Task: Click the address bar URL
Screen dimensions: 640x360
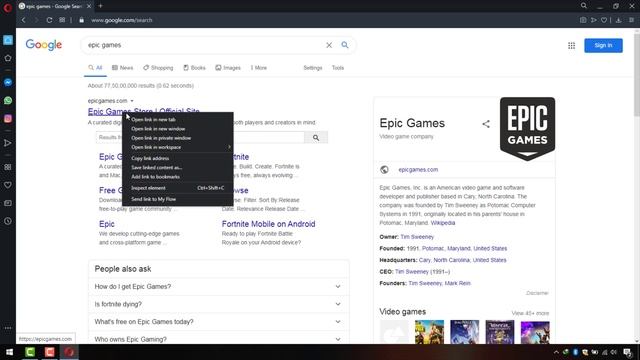Action: 122,20
